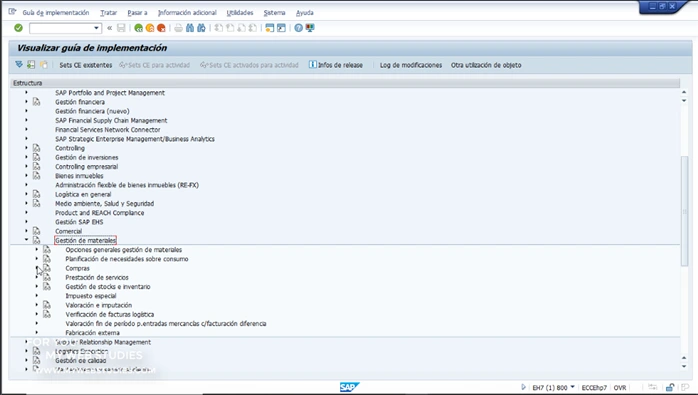Click the Last Page icon

pyautogui.click(x=252, y=28)
